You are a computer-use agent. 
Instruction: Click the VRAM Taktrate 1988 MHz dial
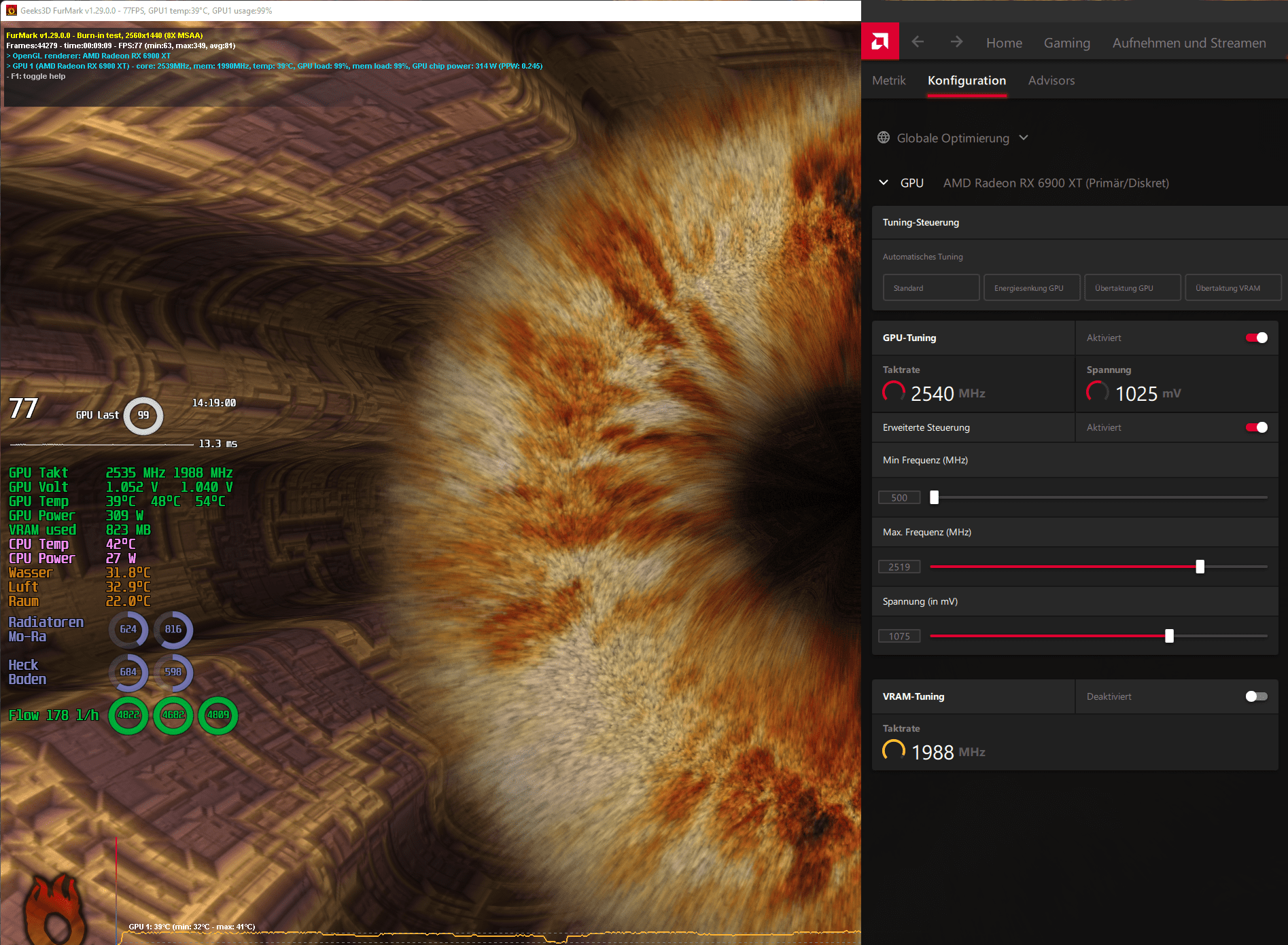[893, 751]
